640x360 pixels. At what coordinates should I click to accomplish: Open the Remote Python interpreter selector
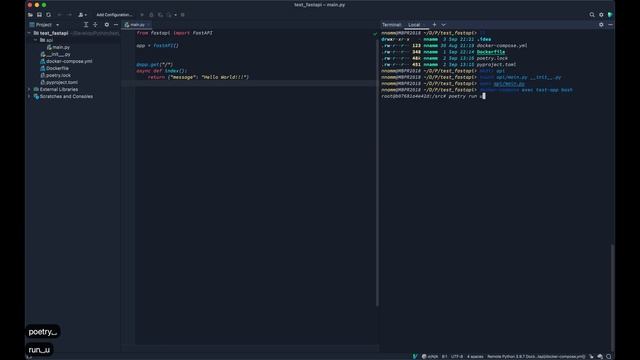(x=536, y=356)
